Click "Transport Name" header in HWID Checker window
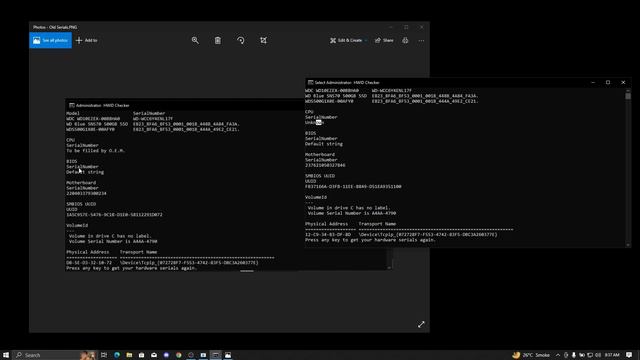This screenshot has width=640, height=360. [377, 224]
